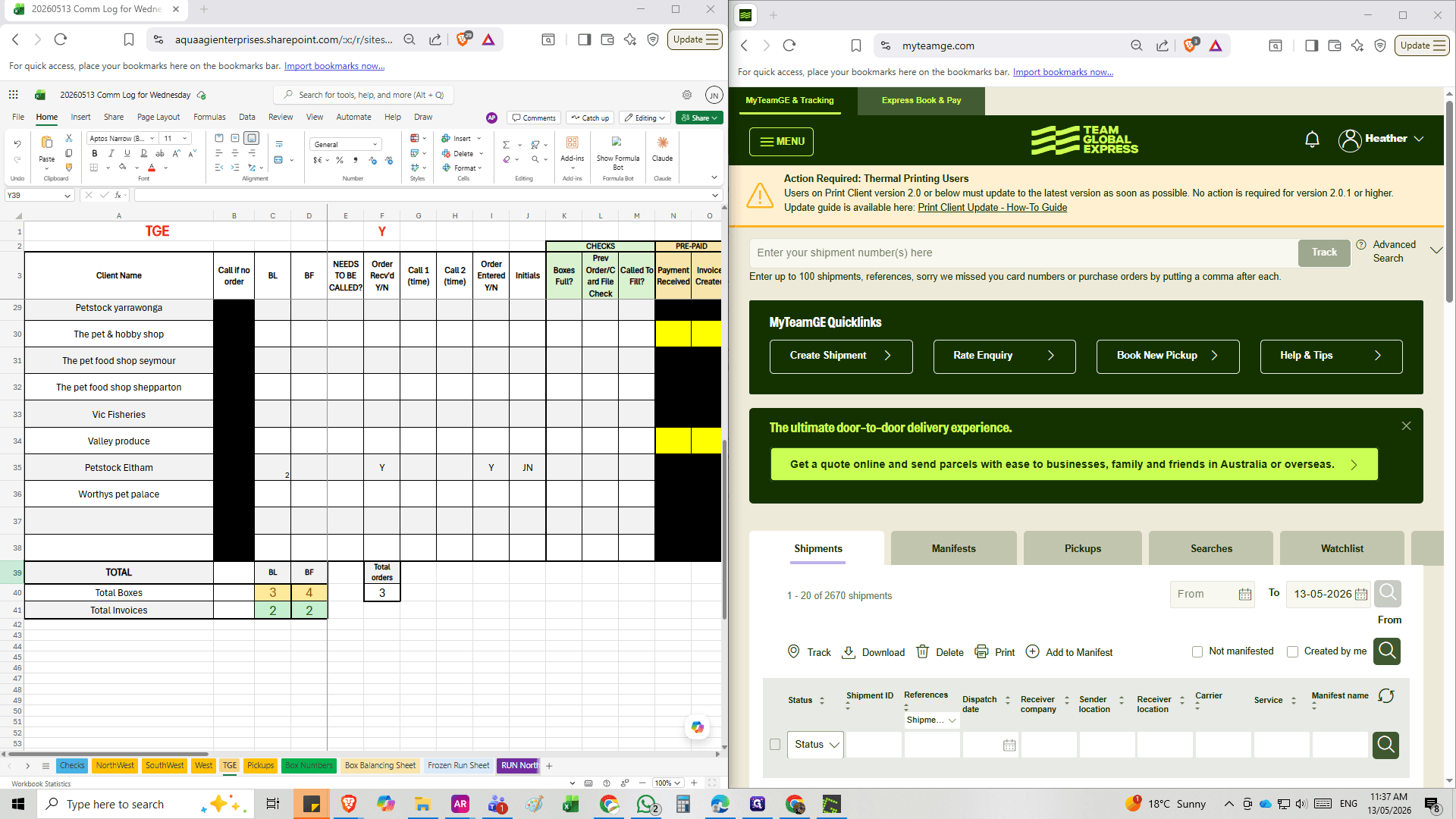
Task: Click the Delete trash icon in shipments toolbar
Action: 923,651
